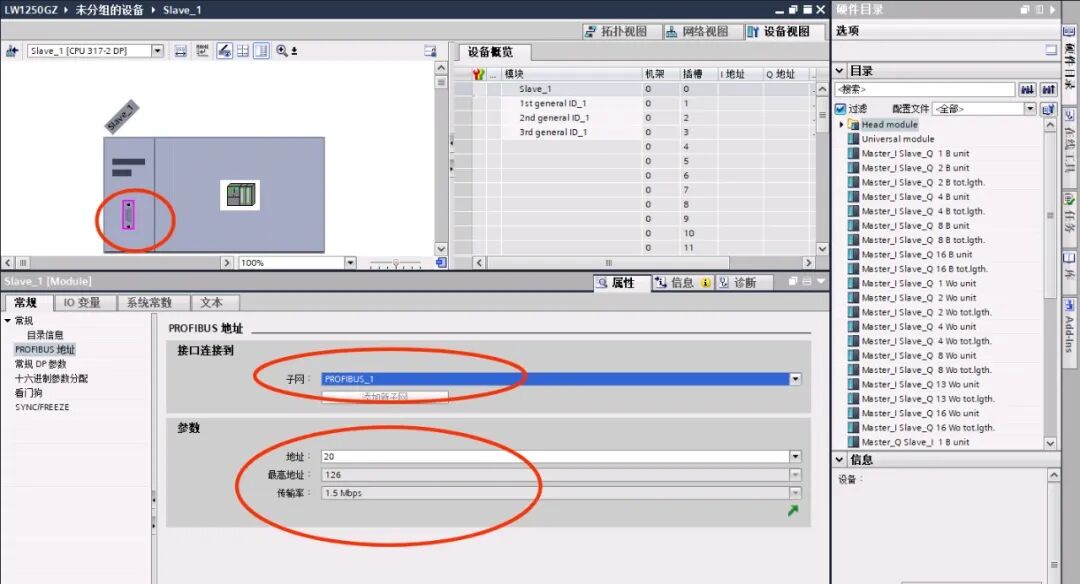Toggle the show module labels toolbar icon

coord(180,51)
